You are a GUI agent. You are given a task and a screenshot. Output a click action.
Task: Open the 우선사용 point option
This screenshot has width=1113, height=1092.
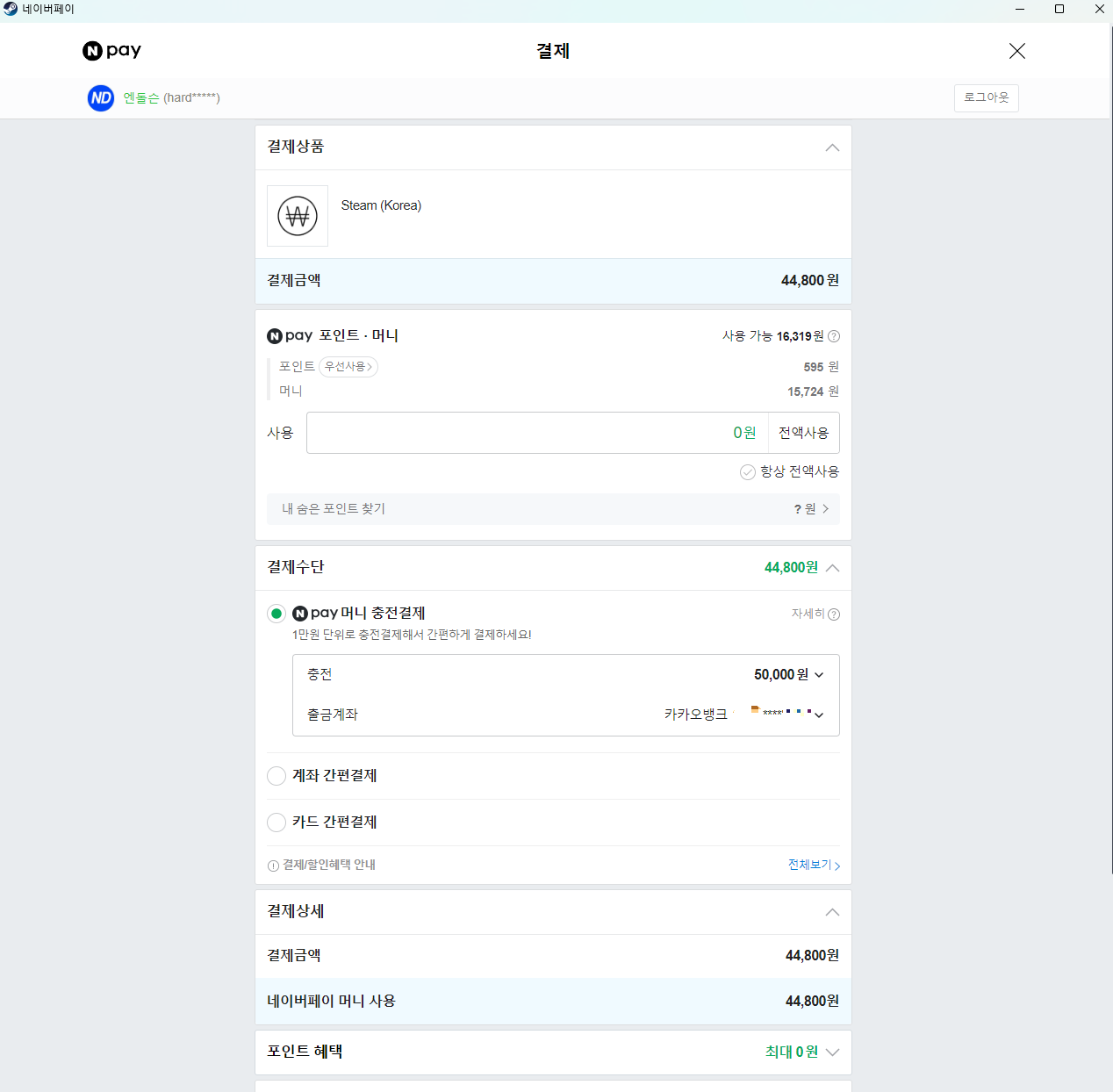pyautogui.click(x=348, y=367)
